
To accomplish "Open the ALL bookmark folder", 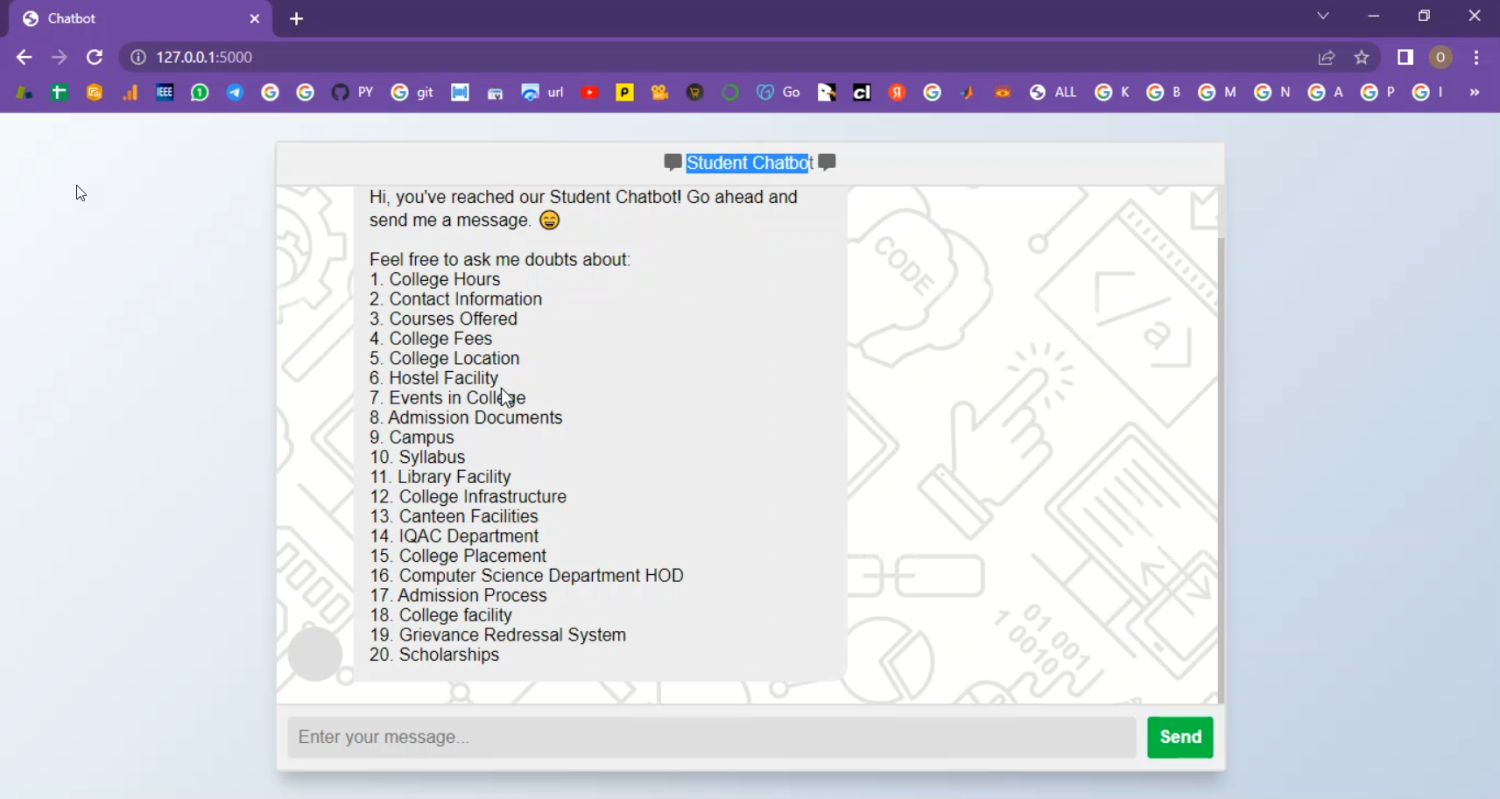I will point(1054,93).
